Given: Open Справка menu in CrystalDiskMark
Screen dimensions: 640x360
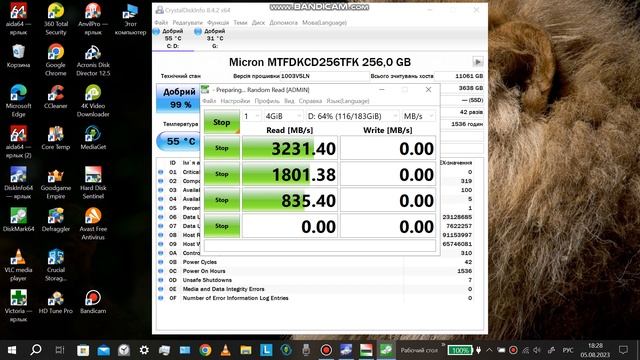Looking at the screenshot, I should click(x=310, y=101).
